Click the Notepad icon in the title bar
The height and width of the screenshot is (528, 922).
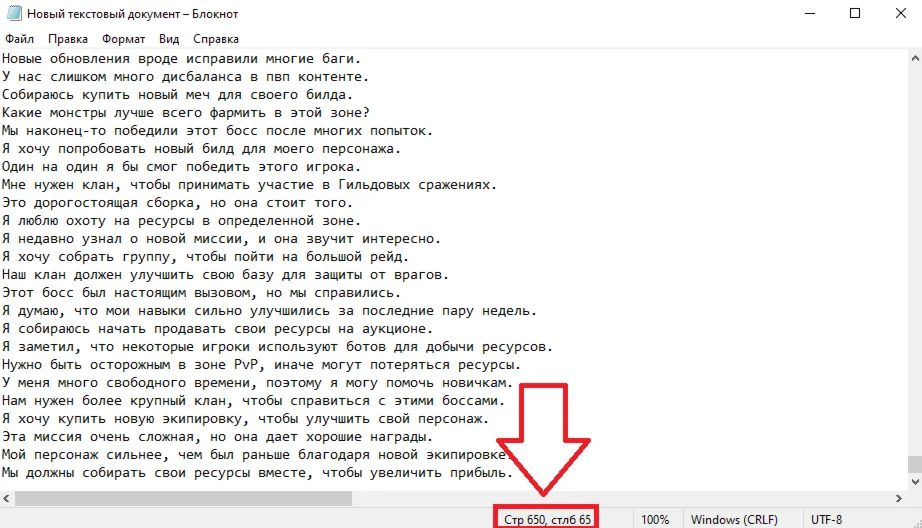[14, 13]
